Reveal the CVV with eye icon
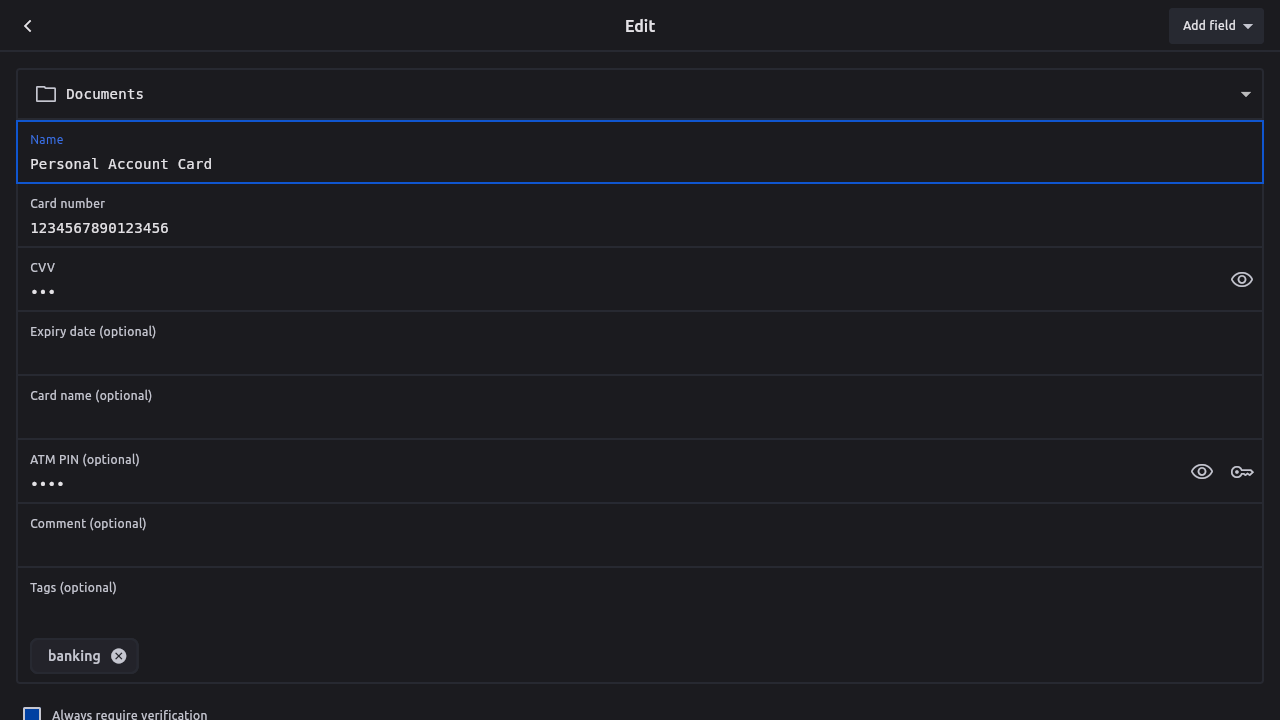Viewport: 1280px width, 720px height. coord(1241,280)
